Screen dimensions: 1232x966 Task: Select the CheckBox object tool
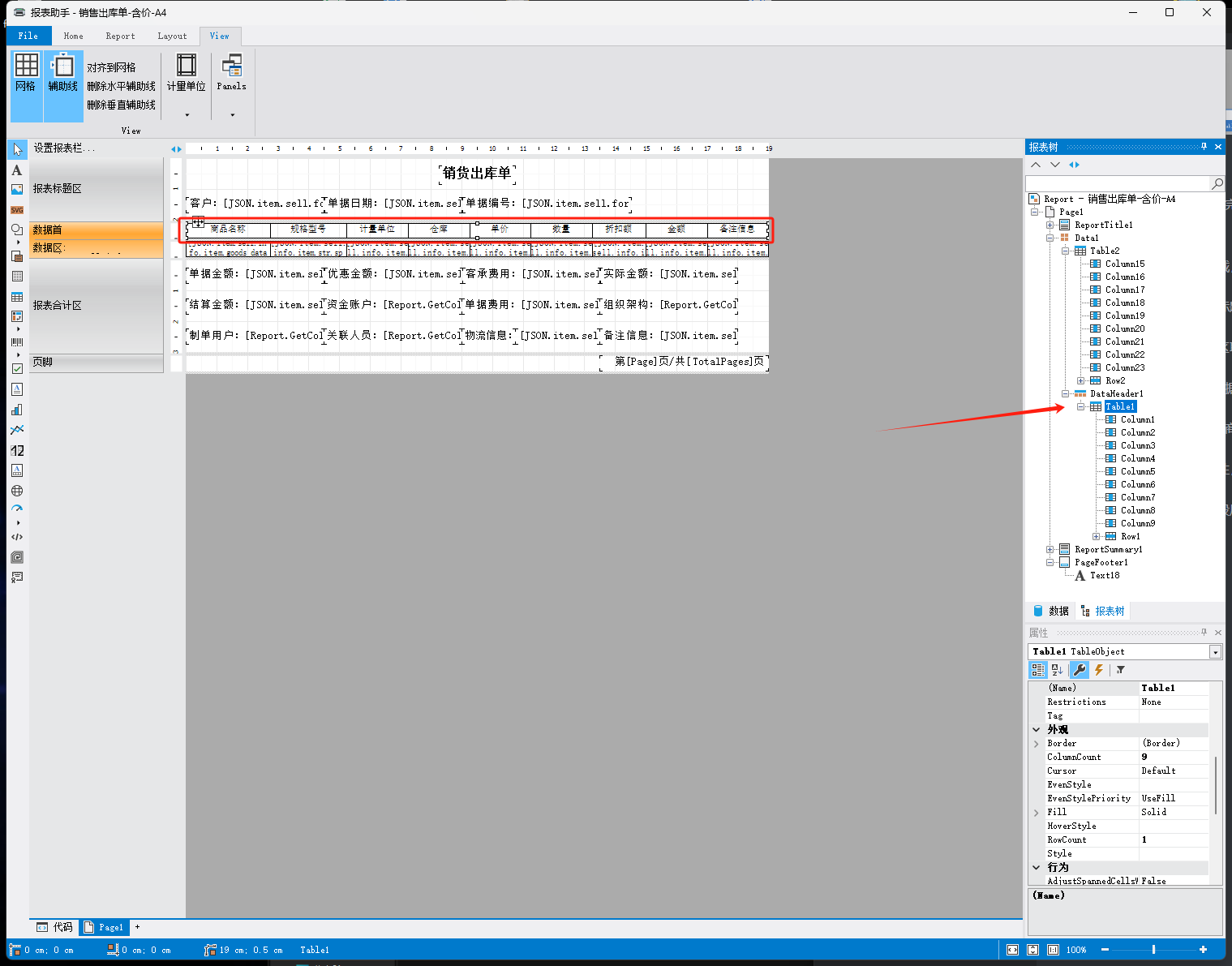click(17, 368)
